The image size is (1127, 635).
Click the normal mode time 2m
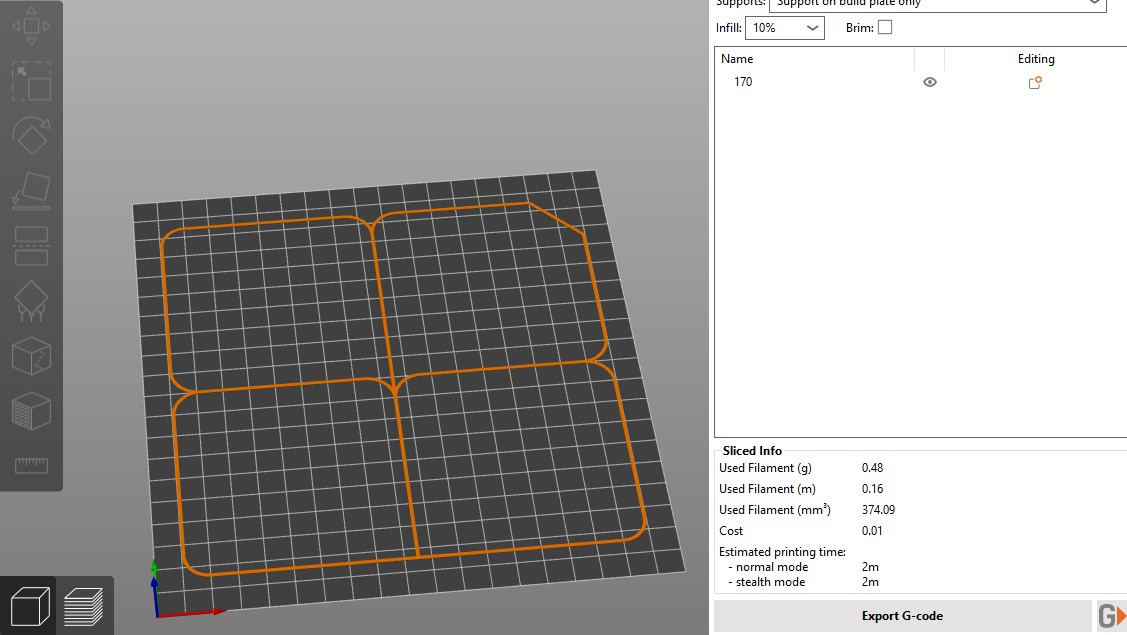click(870, 567)
